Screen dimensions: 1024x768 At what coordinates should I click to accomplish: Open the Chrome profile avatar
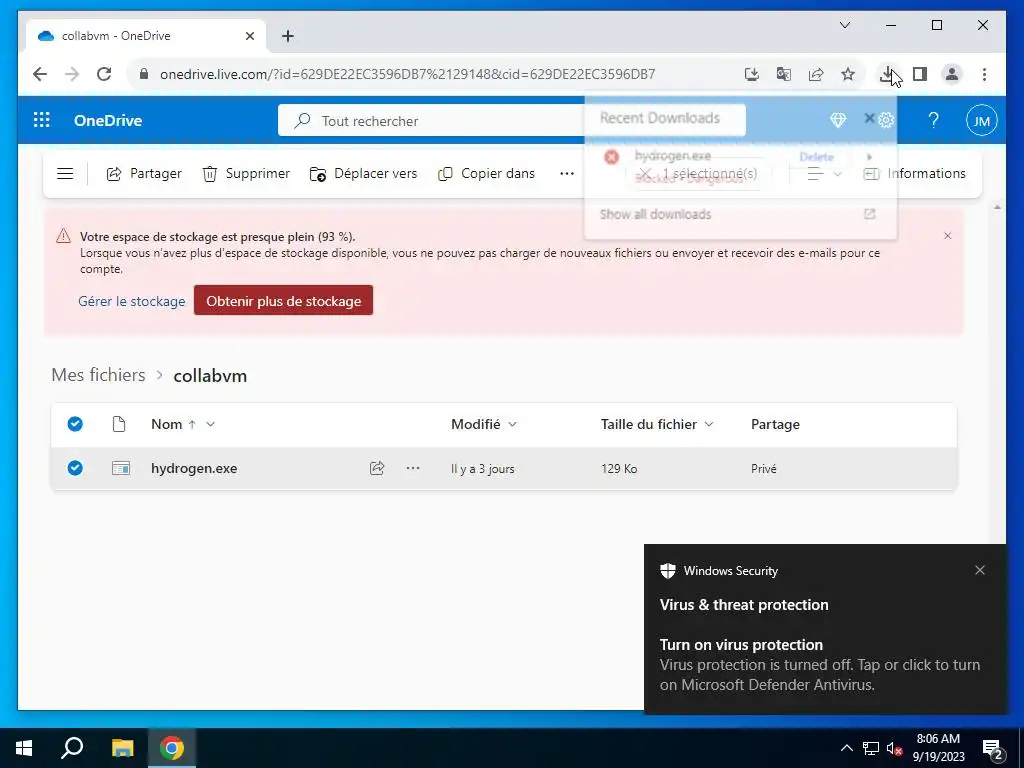[952, 74]
